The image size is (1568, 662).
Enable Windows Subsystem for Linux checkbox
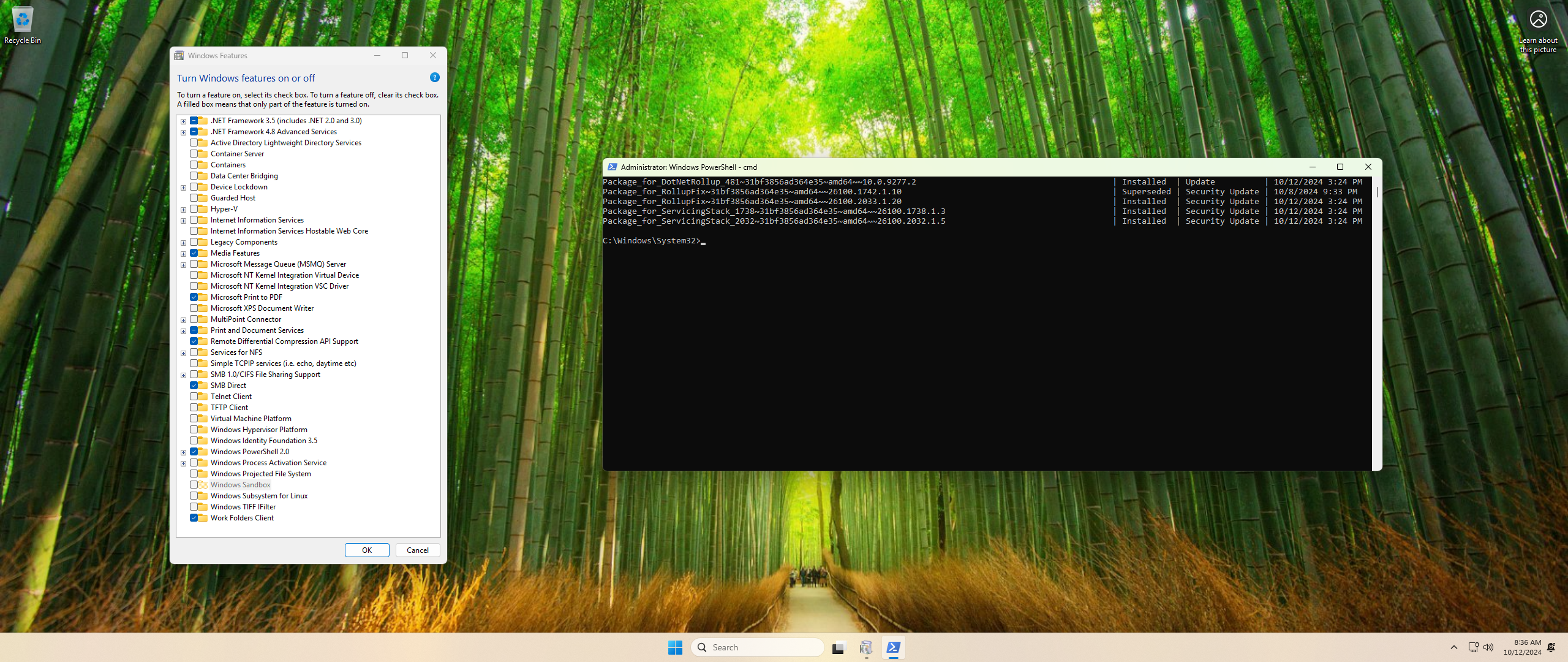tap(194, 496)
